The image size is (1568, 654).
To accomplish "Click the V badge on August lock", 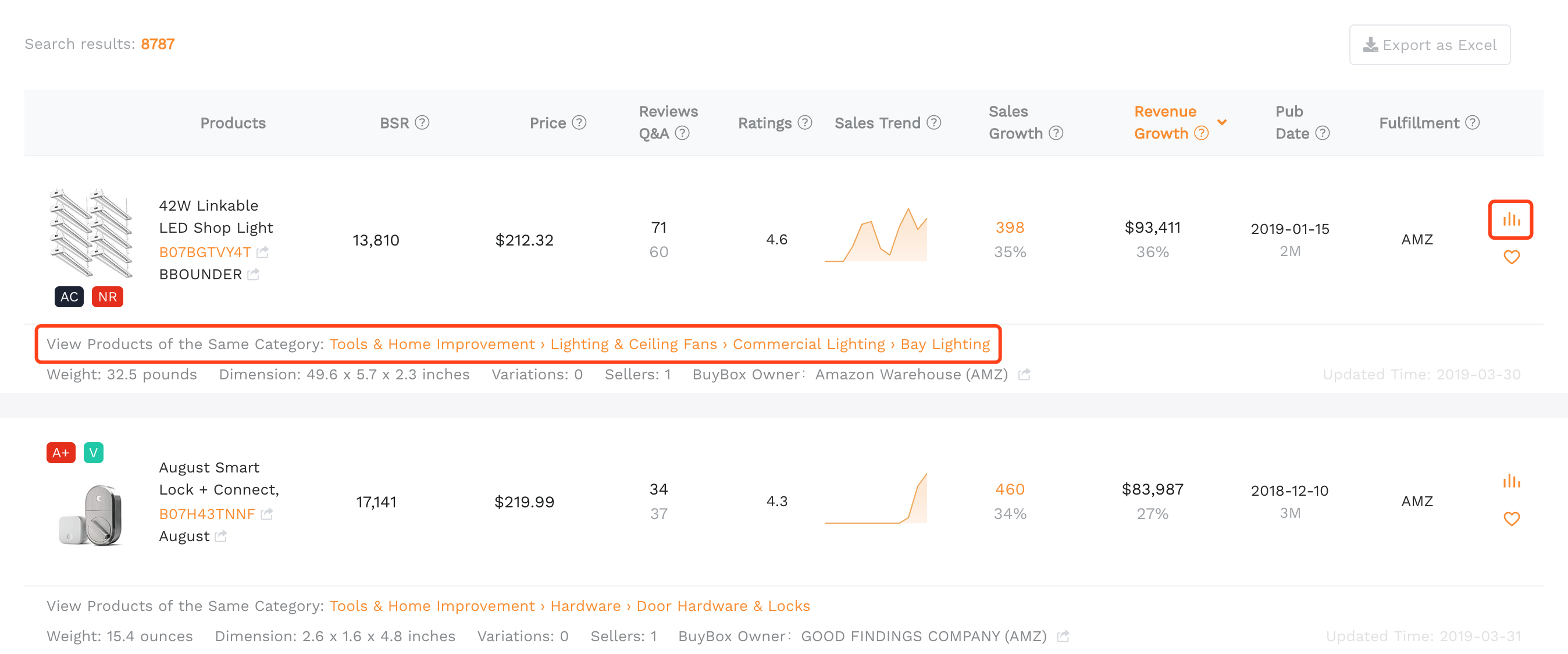I will tap(93, 453).
